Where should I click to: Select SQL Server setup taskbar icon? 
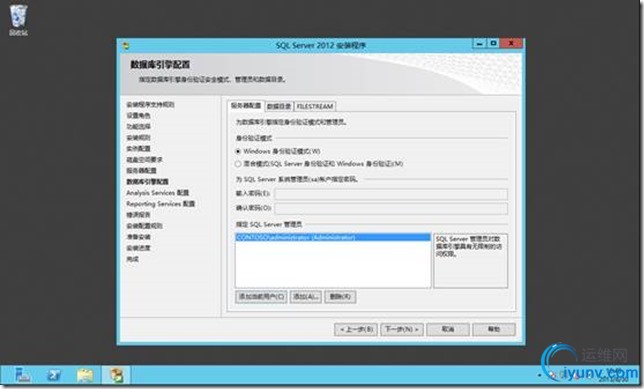[x=117, y=375]
